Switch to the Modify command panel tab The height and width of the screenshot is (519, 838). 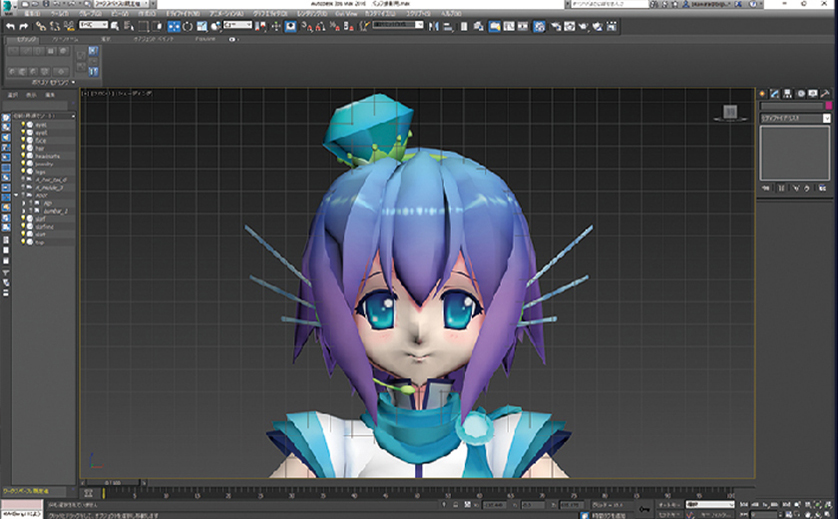774,94
